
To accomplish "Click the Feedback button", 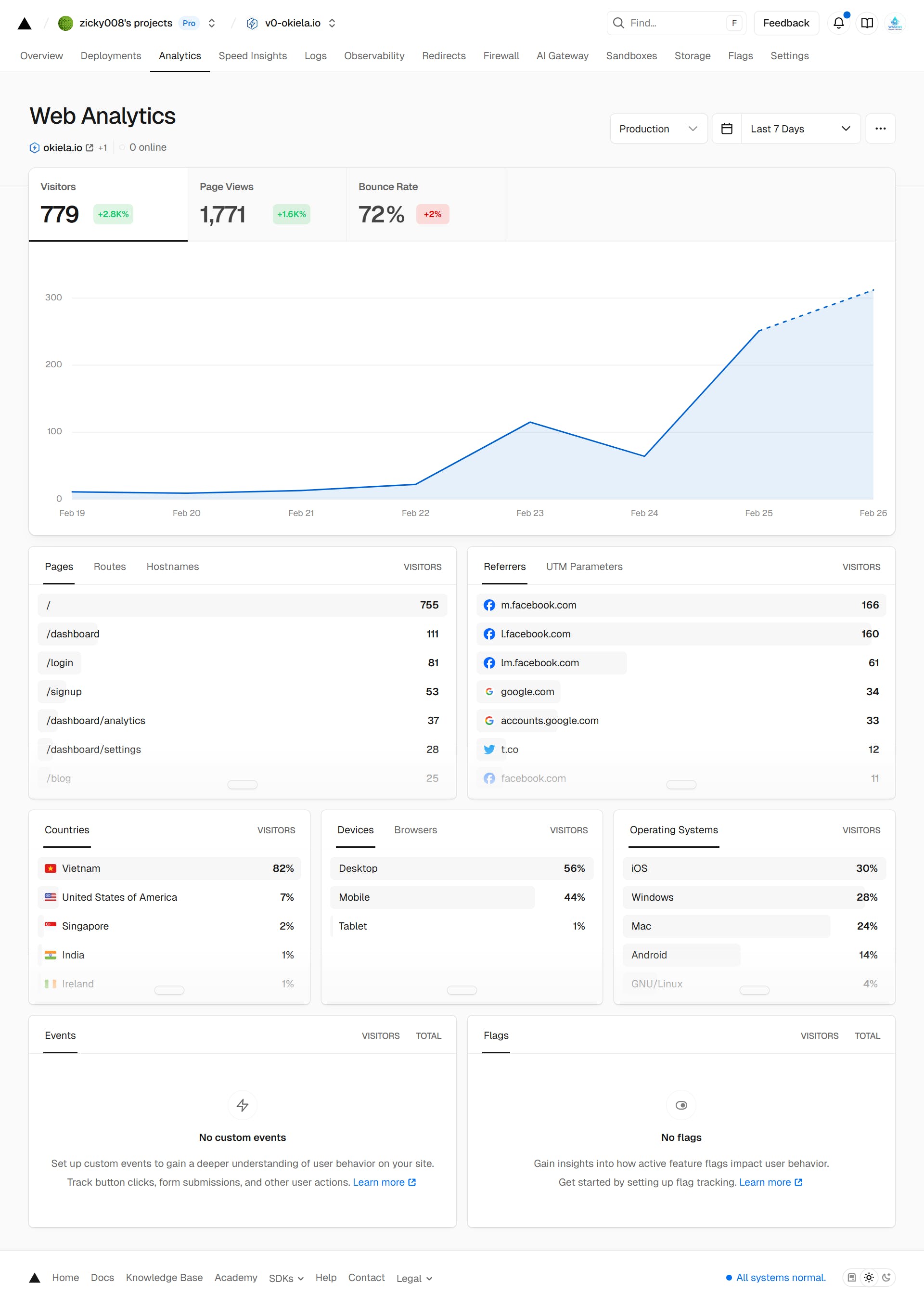I will pos(785,23).
